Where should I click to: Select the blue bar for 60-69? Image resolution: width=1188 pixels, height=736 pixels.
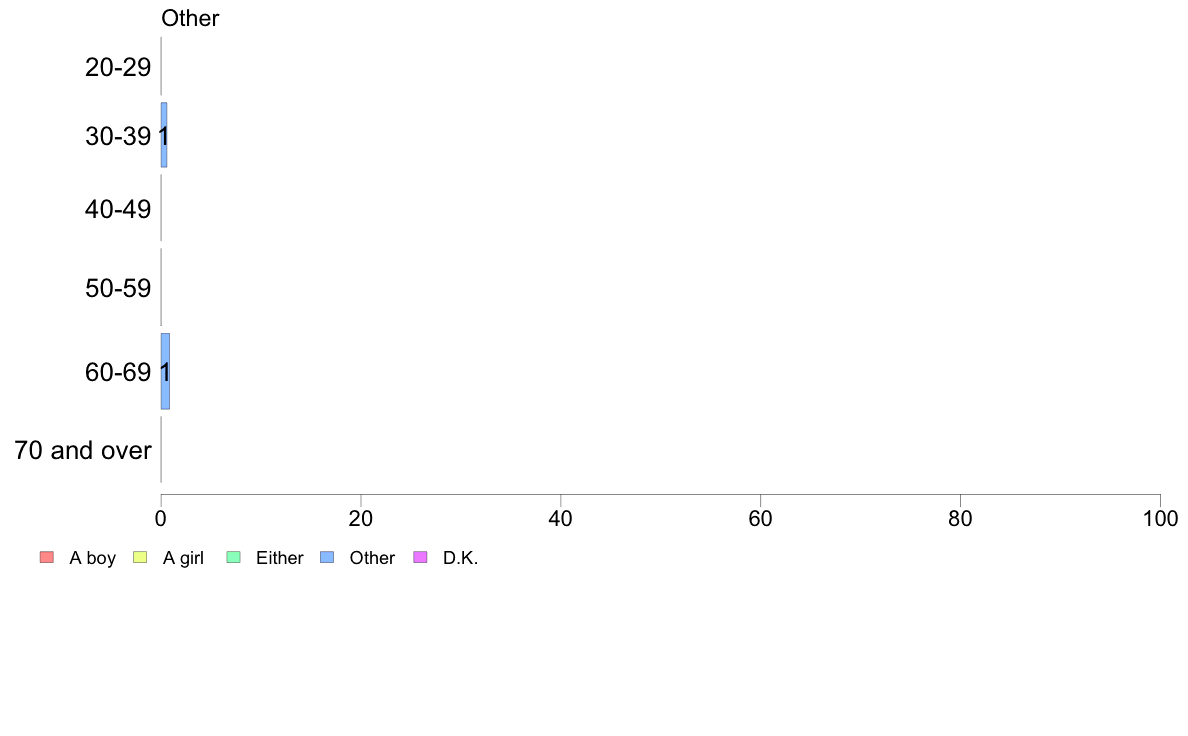click(165, 371)
